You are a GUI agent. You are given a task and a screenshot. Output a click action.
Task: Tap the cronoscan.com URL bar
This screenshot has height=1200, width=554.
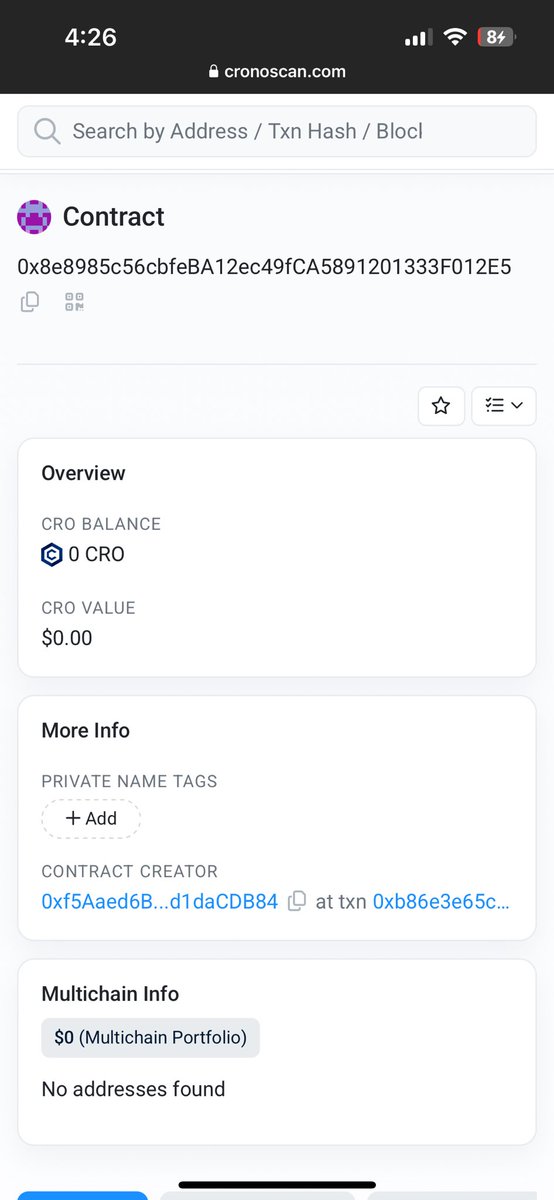[x=277, y=72]
